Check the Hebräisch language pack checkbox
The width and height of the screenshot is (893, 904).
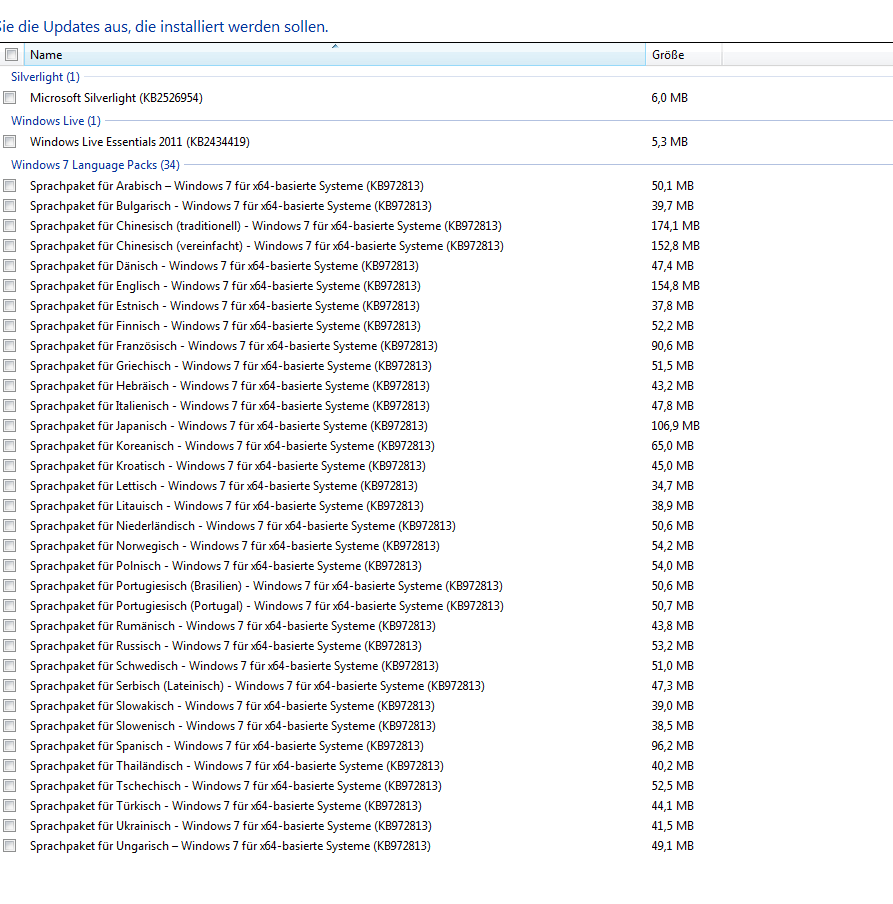click(9, 386)
